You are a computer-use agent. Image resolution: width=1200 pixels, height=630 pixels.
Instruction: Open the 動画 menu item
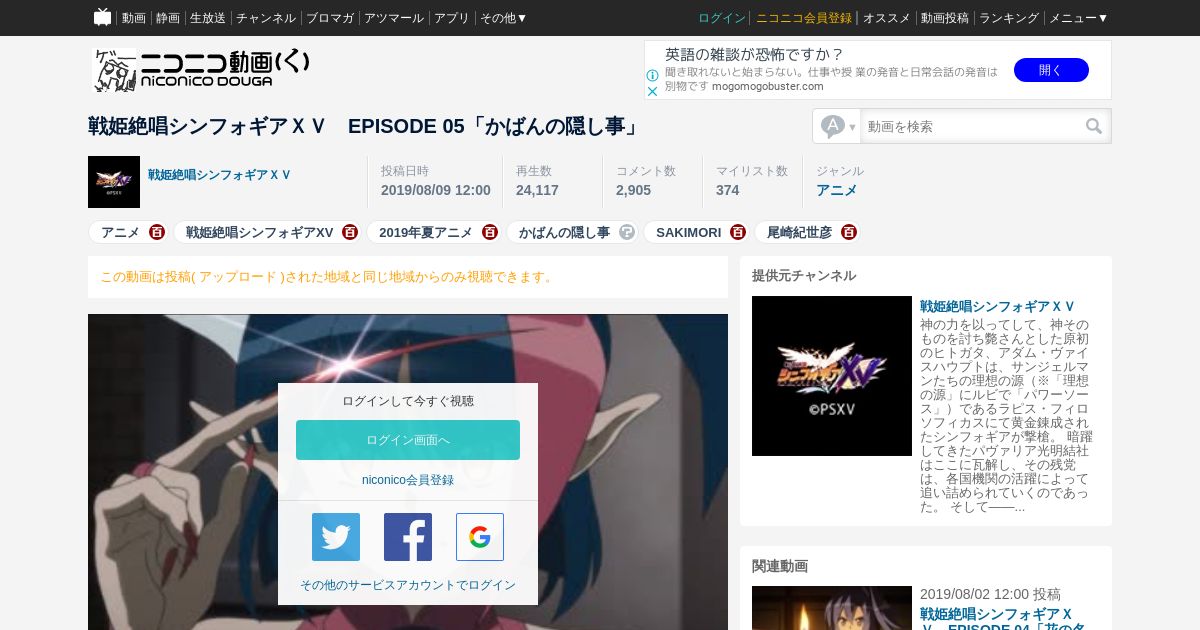coord(134,18)
